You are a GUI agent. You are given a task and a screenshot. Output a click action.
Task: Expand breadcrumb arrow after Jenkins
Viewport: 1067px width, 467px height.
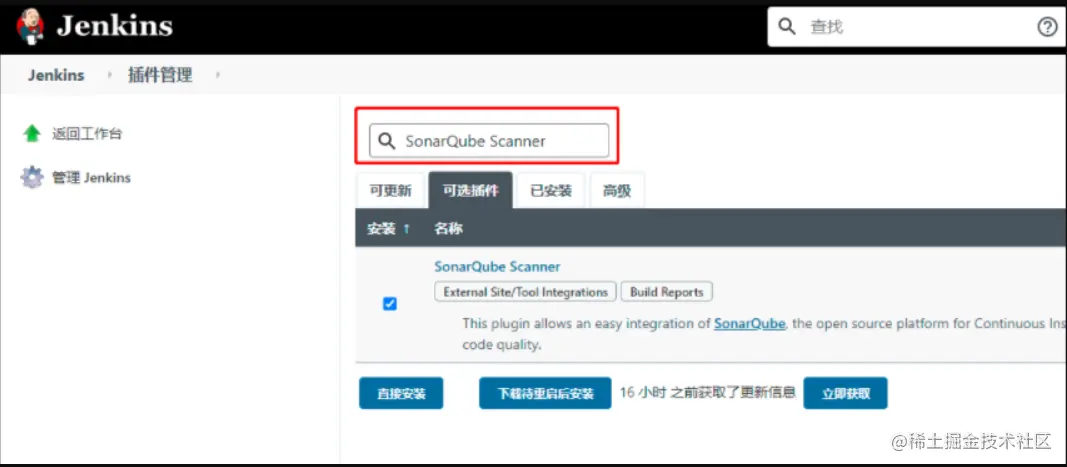[110, 75]
